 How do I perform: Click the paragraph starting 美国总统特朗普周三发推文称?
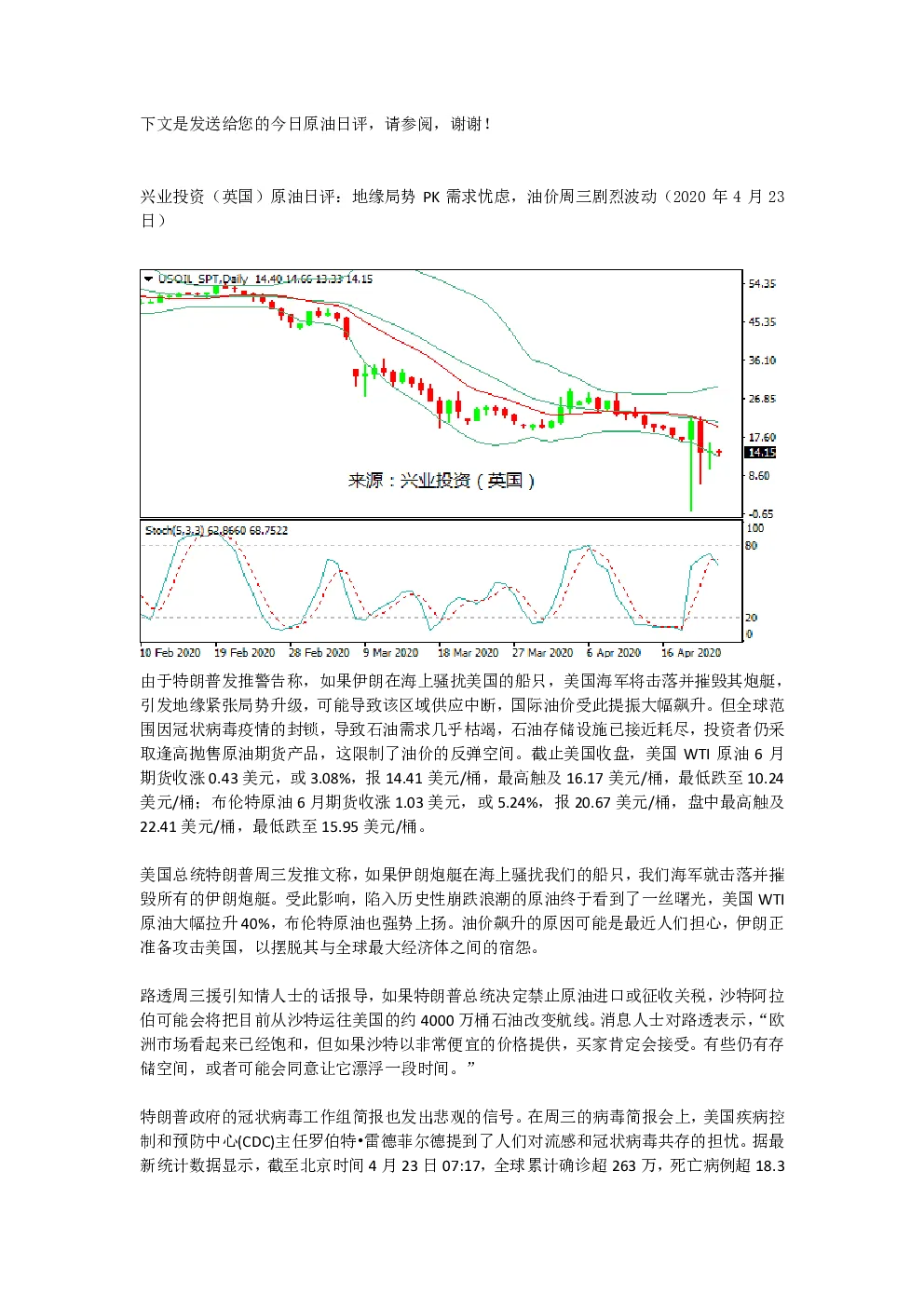(462, 911)
